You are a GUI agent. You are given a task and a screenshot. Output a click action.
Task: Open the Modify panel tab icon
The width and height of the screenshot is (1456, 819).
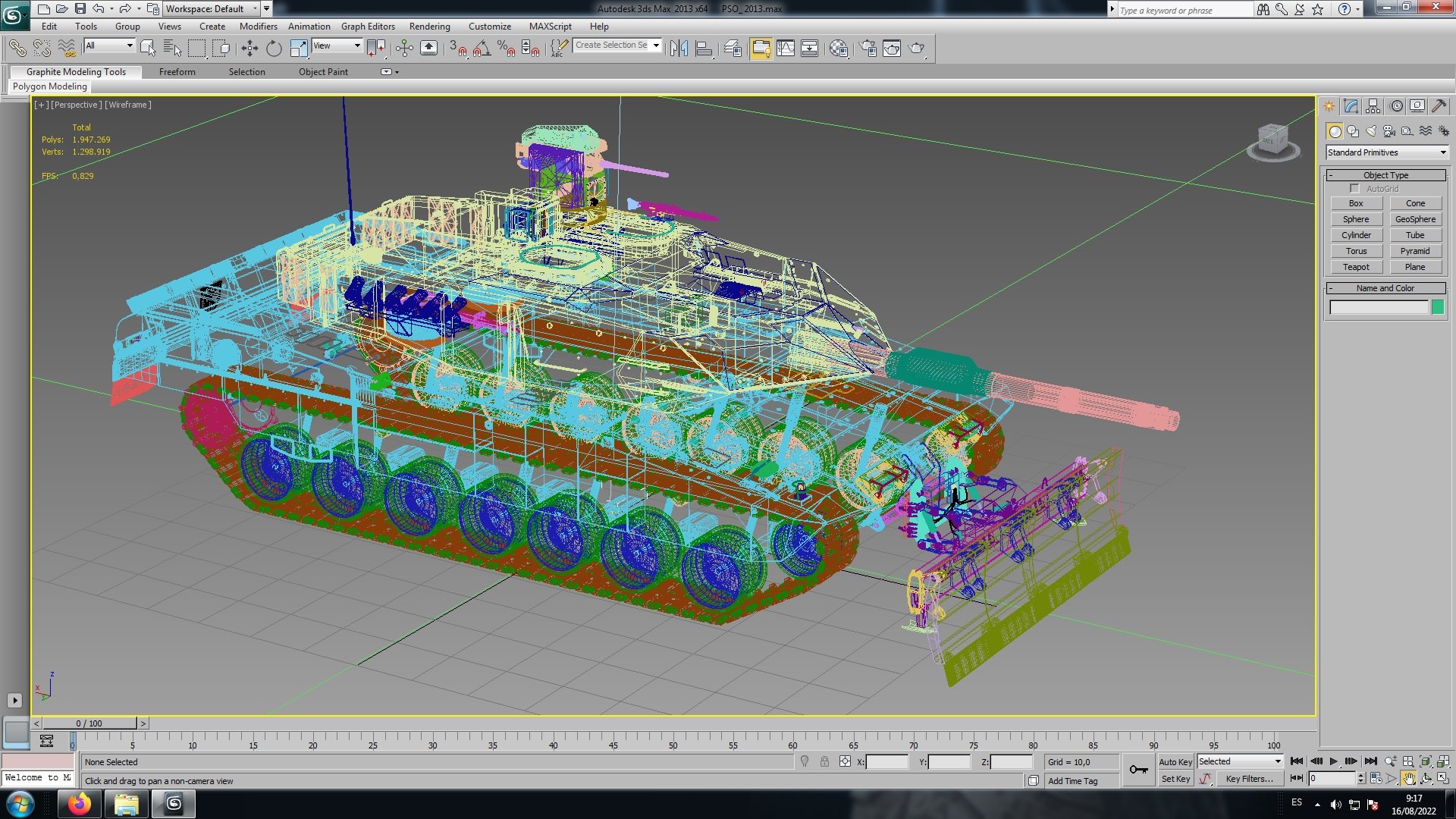pos(1351,106)
